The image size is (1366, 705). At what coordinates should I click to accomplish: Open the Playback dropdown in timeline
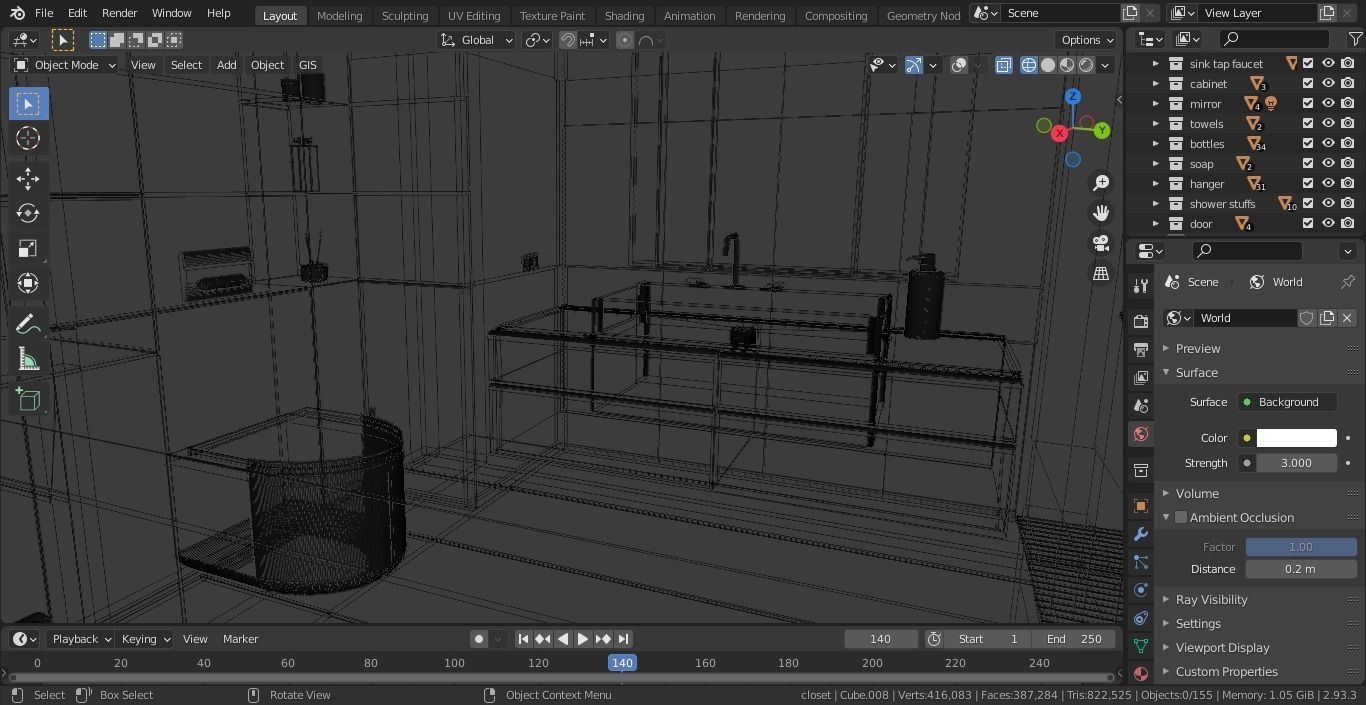tap(82, 639)
